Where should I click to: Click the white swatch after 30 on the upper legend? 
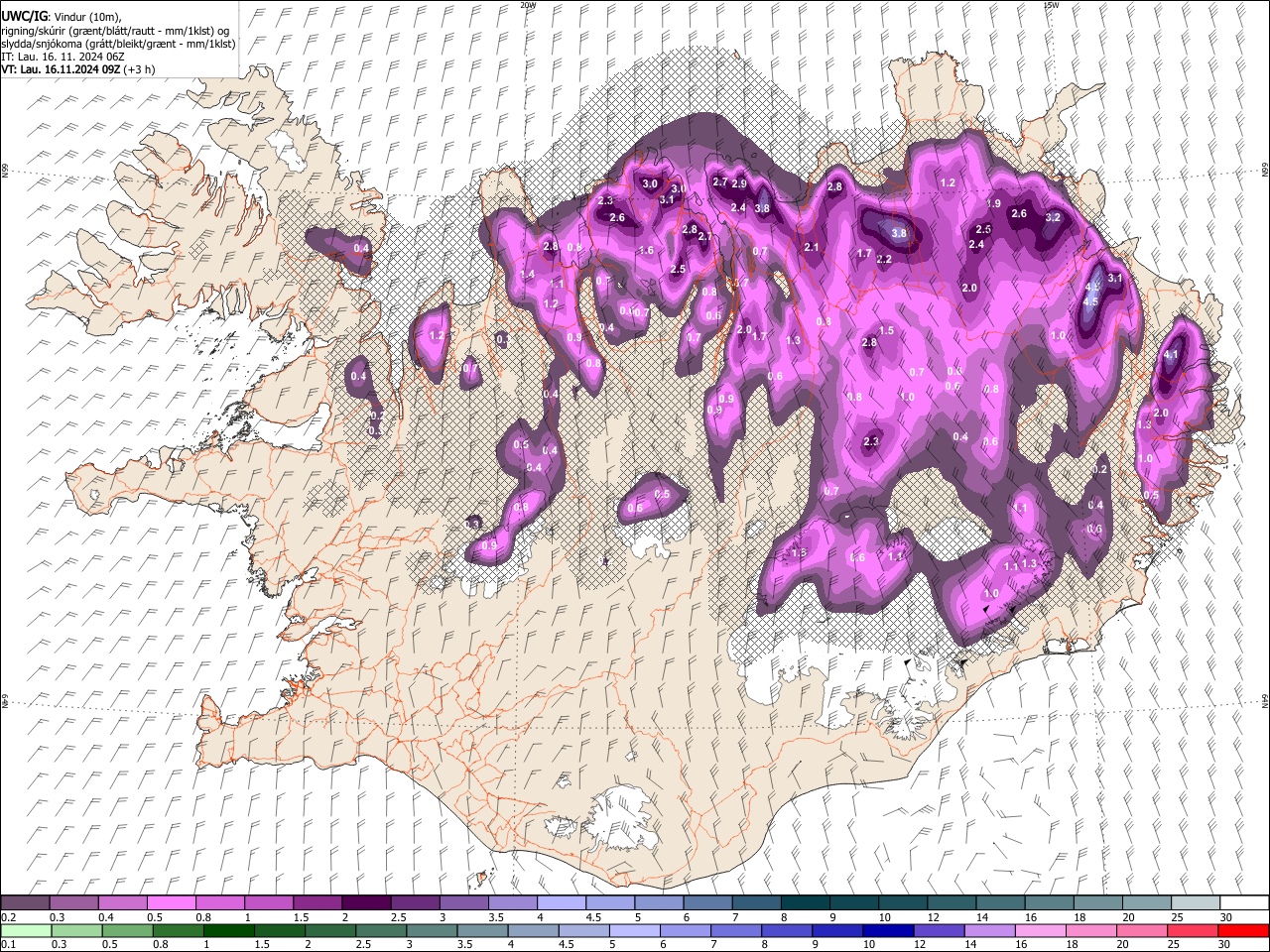[1244, 902]
